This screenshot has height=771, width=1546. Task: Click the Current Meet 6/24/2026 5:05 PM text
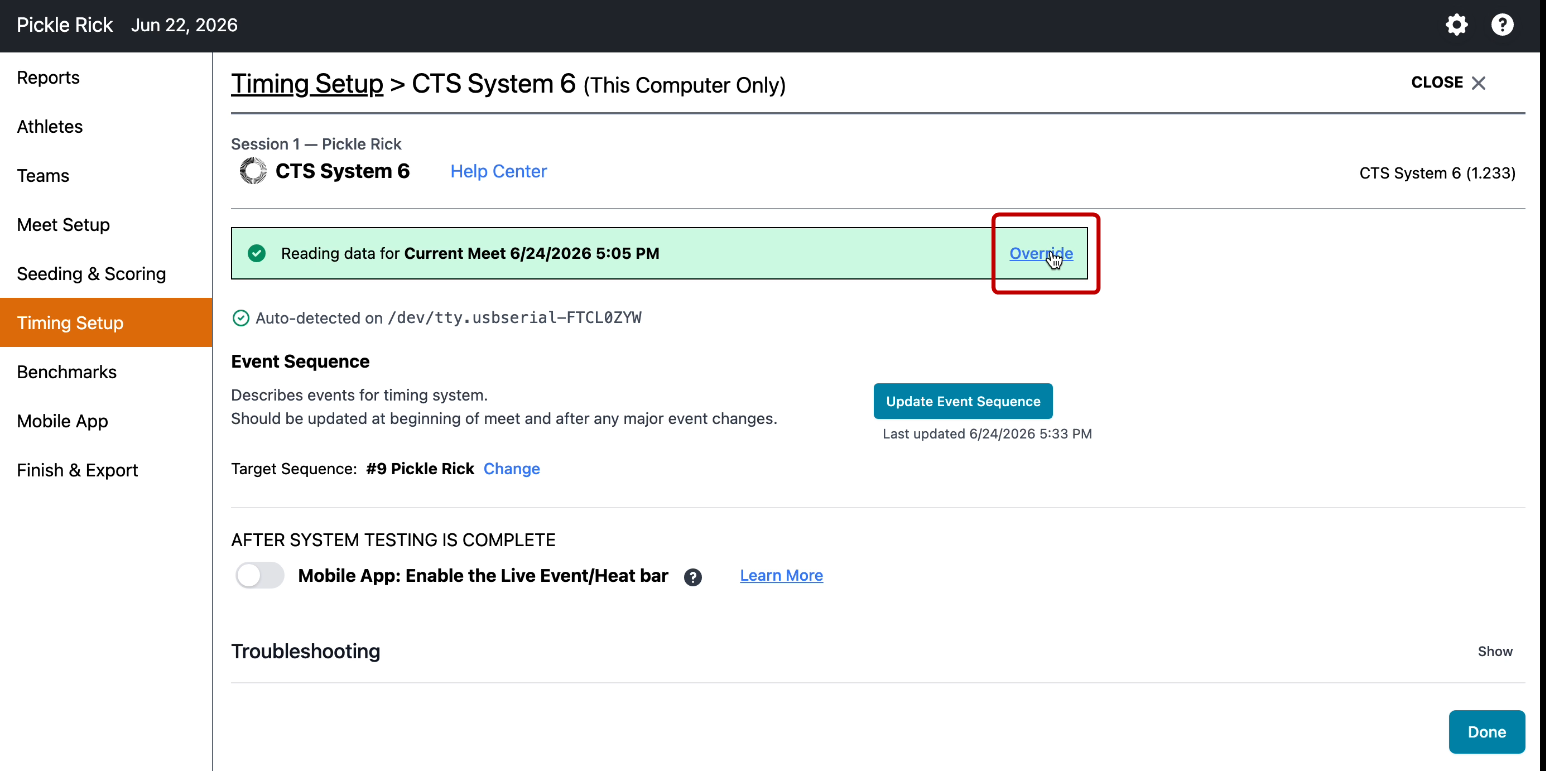532,253
